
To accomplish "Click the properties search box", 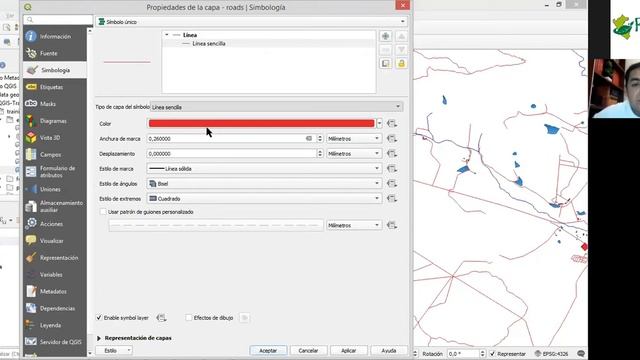I will click(x=58, y=20).
